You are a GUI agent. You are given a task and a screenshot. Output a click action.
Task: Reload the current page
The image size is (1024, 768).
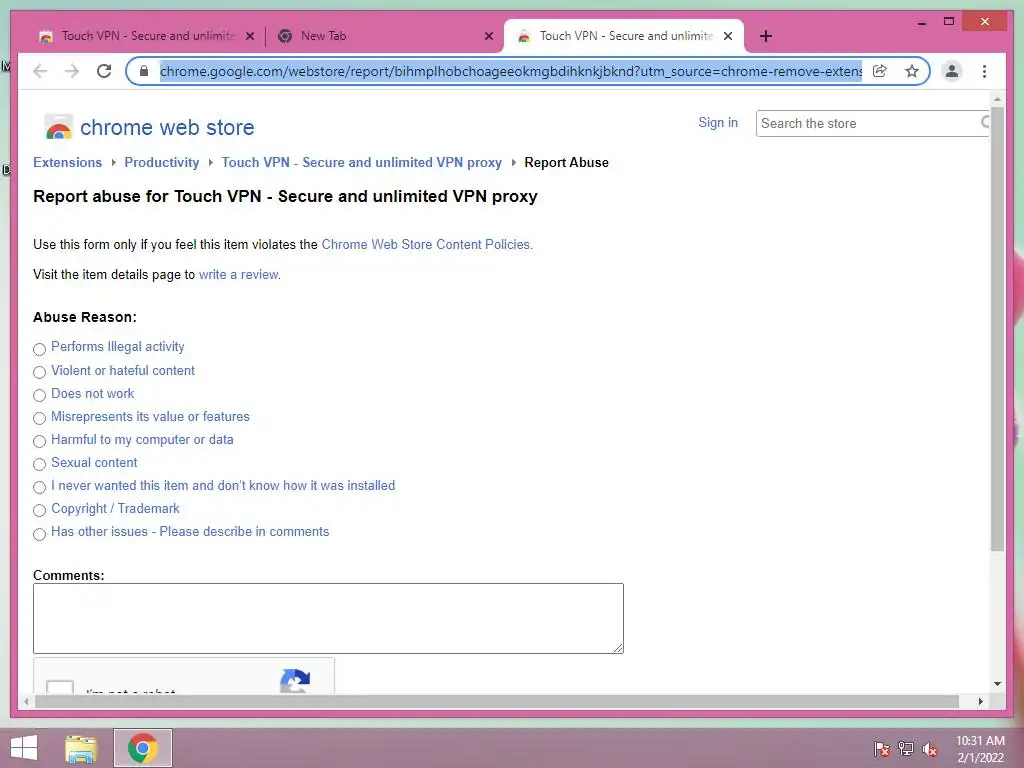point(104,71)
